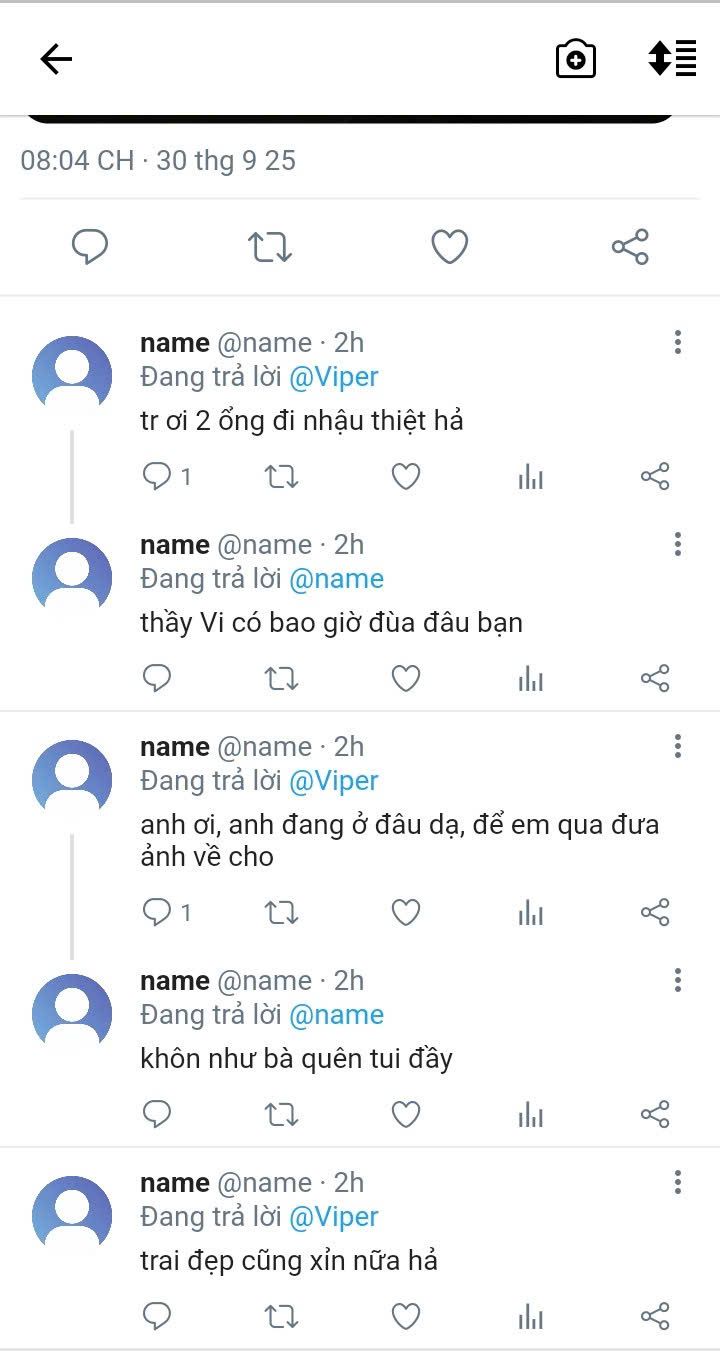Share the "khôn như bà" reply
The image size is (720, 1352).
click(x=655, y=1114)
